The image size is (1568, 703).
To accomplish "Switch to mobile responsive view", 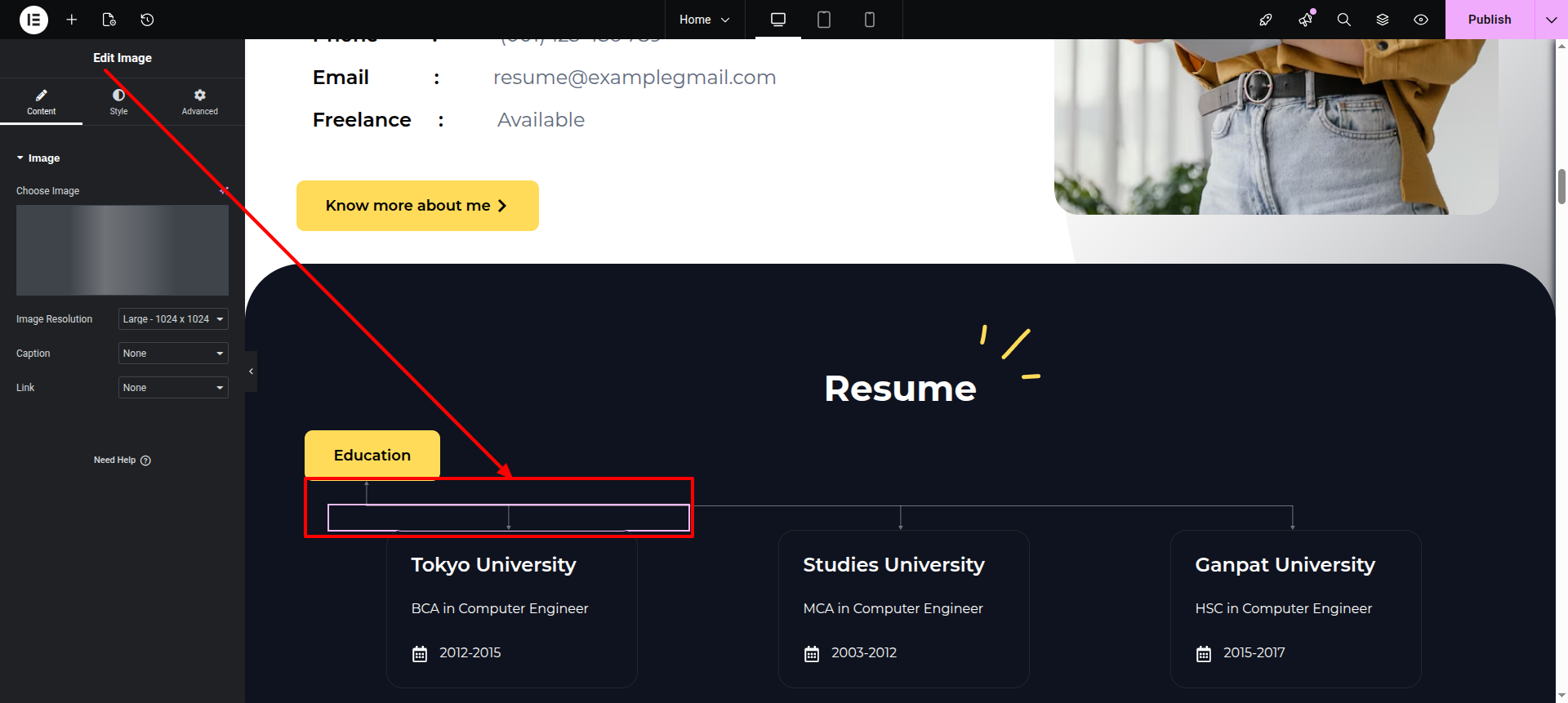I will [870, 20].
